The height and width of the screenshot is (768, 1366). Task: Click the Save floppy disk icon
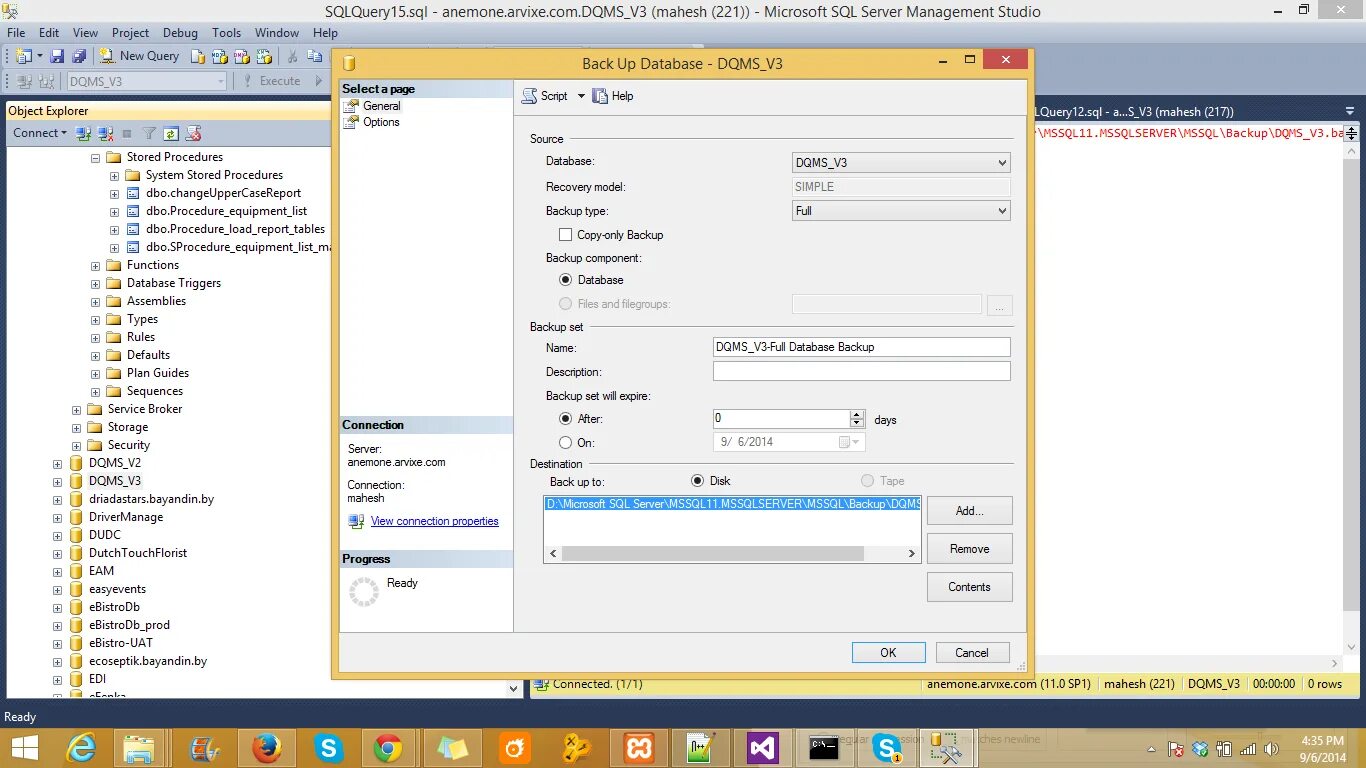[x=57, y=56]
